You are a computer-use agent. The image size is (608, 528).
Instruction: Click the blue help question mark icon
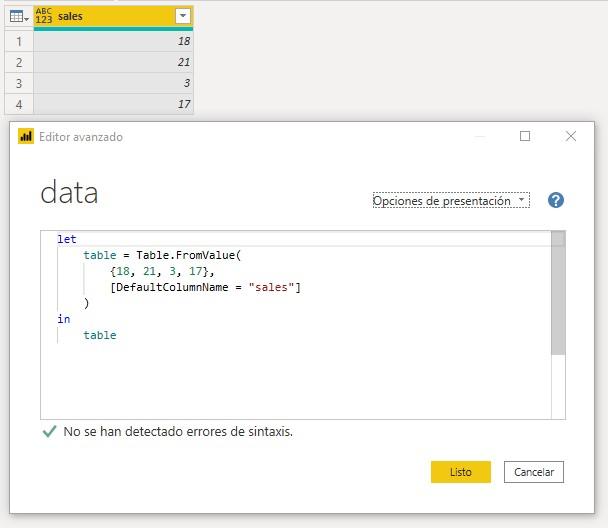[556, 200]
